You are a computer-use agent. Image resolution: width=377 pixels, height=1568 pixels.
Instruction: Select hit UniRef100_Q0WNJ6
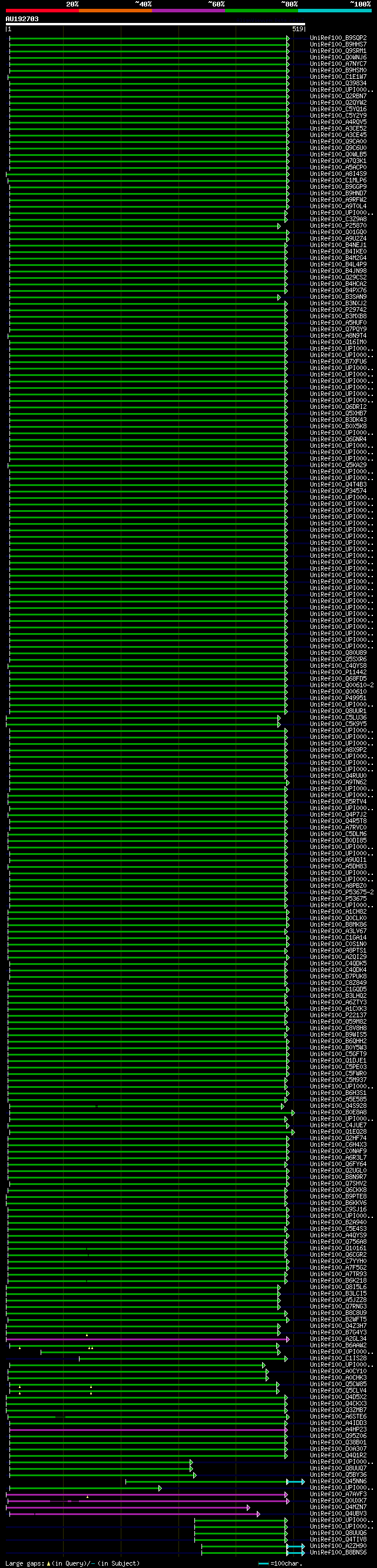click(x=338, y=58)
